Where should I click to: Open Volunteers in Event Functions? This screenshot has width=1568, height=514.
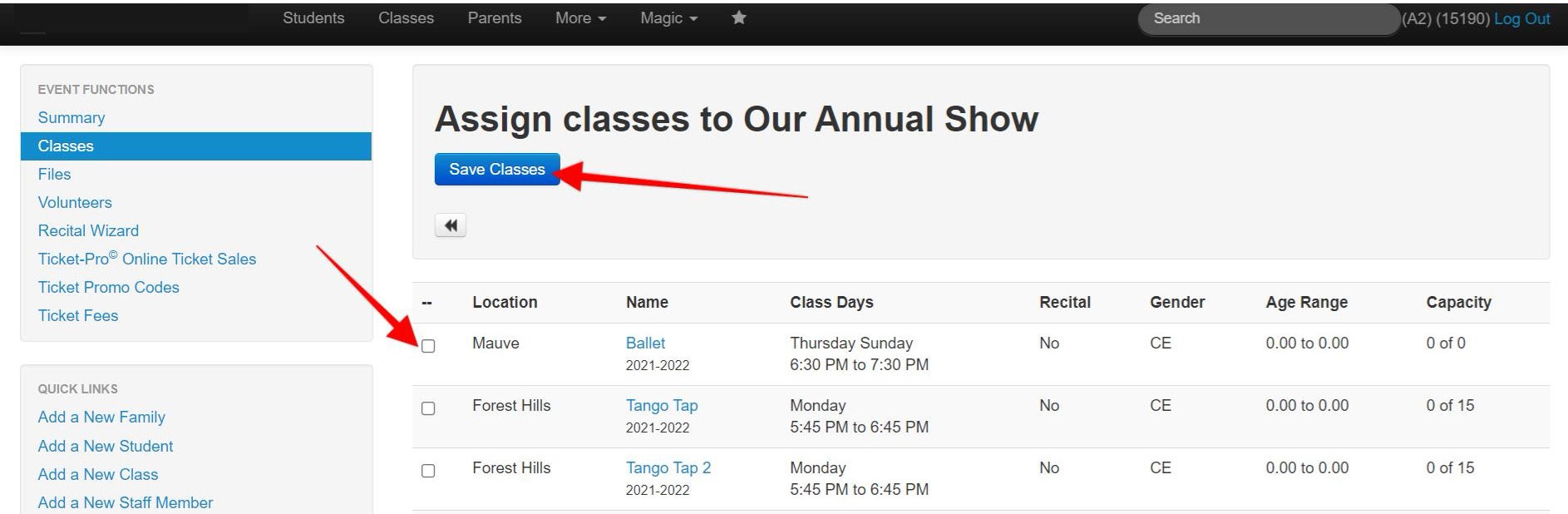point(75,202)
